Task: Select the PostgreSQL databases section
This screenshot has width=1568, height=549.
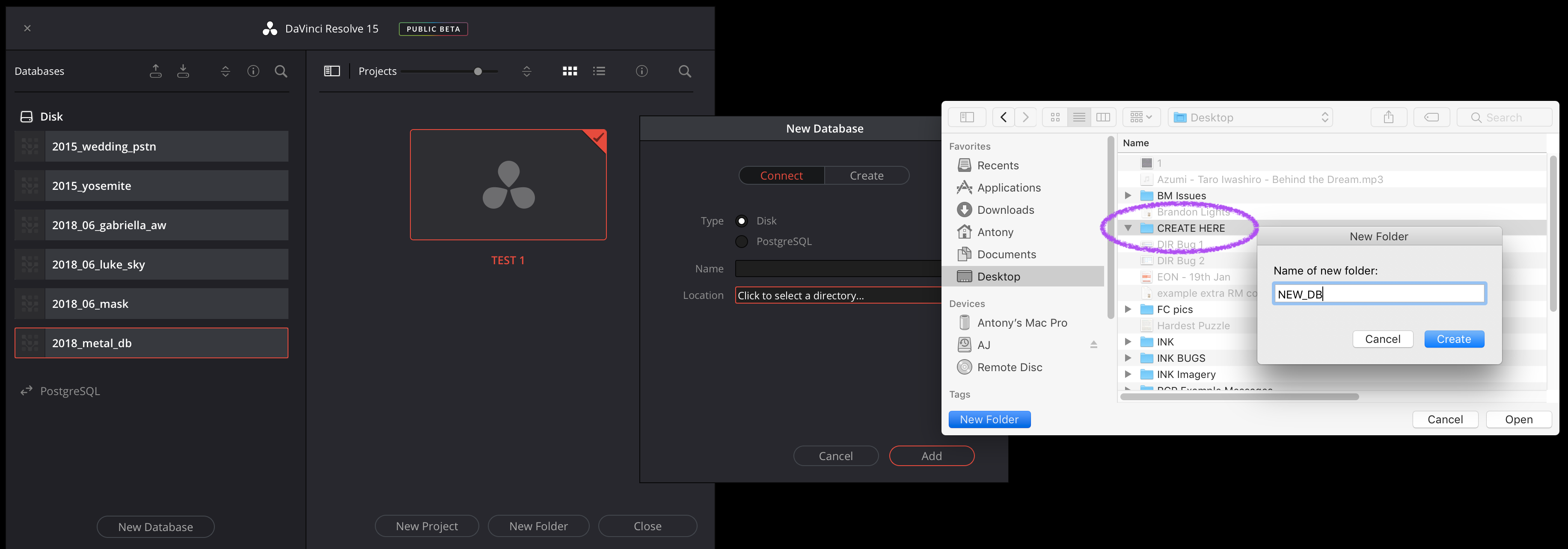Action: tap(60, 391)
